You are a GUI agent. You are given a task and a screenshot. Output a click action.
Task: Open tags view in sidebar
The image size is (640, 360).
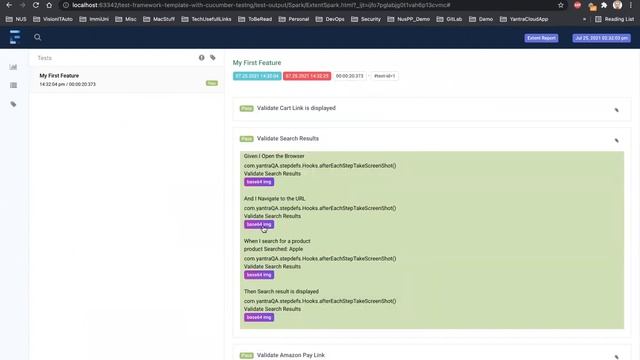tap(13, 104)
